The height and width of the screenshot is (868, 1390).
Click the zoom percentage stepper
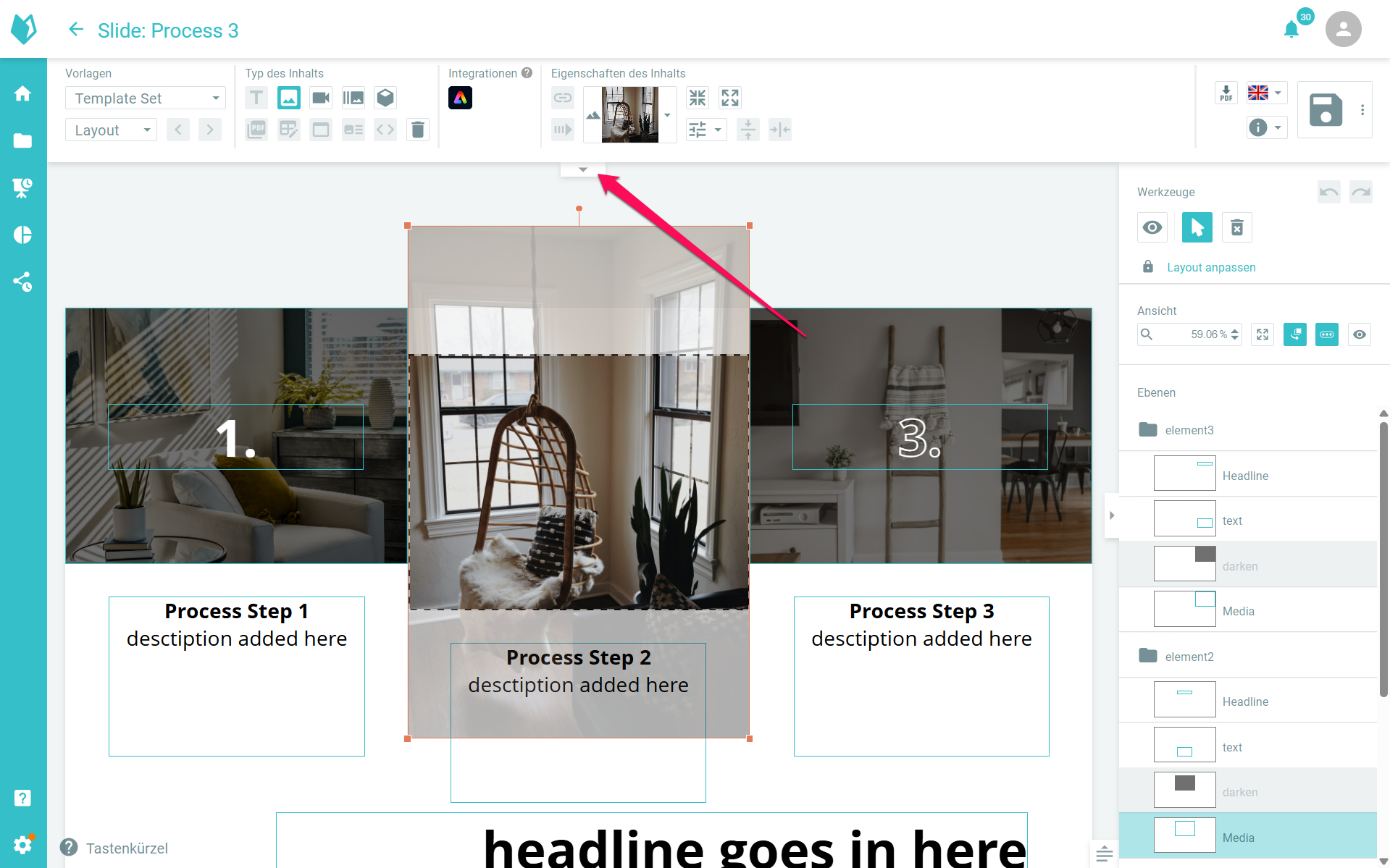1235,334
